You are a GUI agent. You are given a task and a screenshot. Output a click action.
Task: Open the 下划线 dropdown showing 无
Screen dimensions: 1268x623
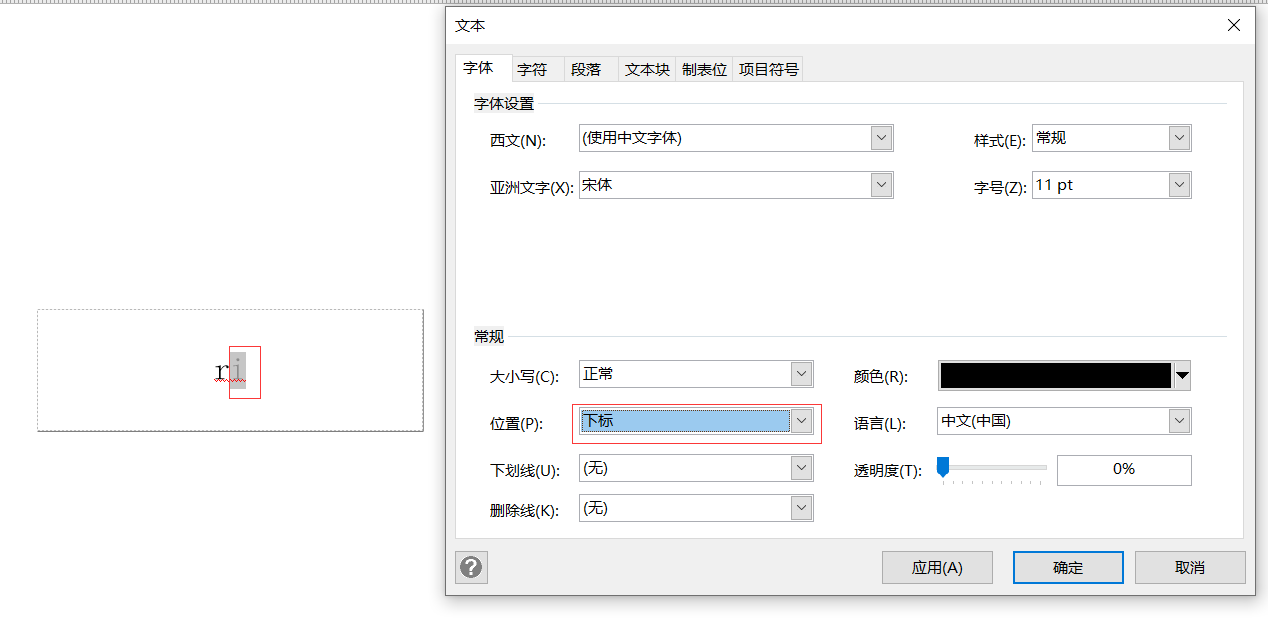tap(800, 467)
